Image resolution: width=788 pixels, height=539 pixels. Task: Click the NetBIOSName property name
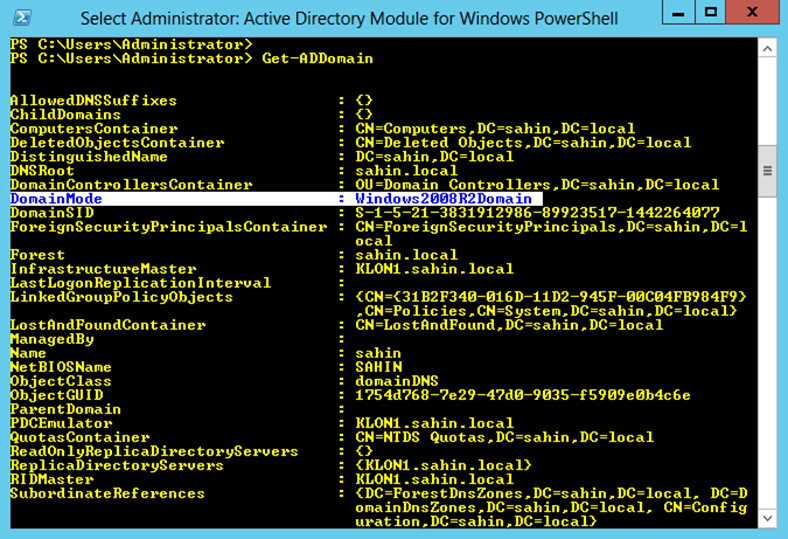coord(61,367)
